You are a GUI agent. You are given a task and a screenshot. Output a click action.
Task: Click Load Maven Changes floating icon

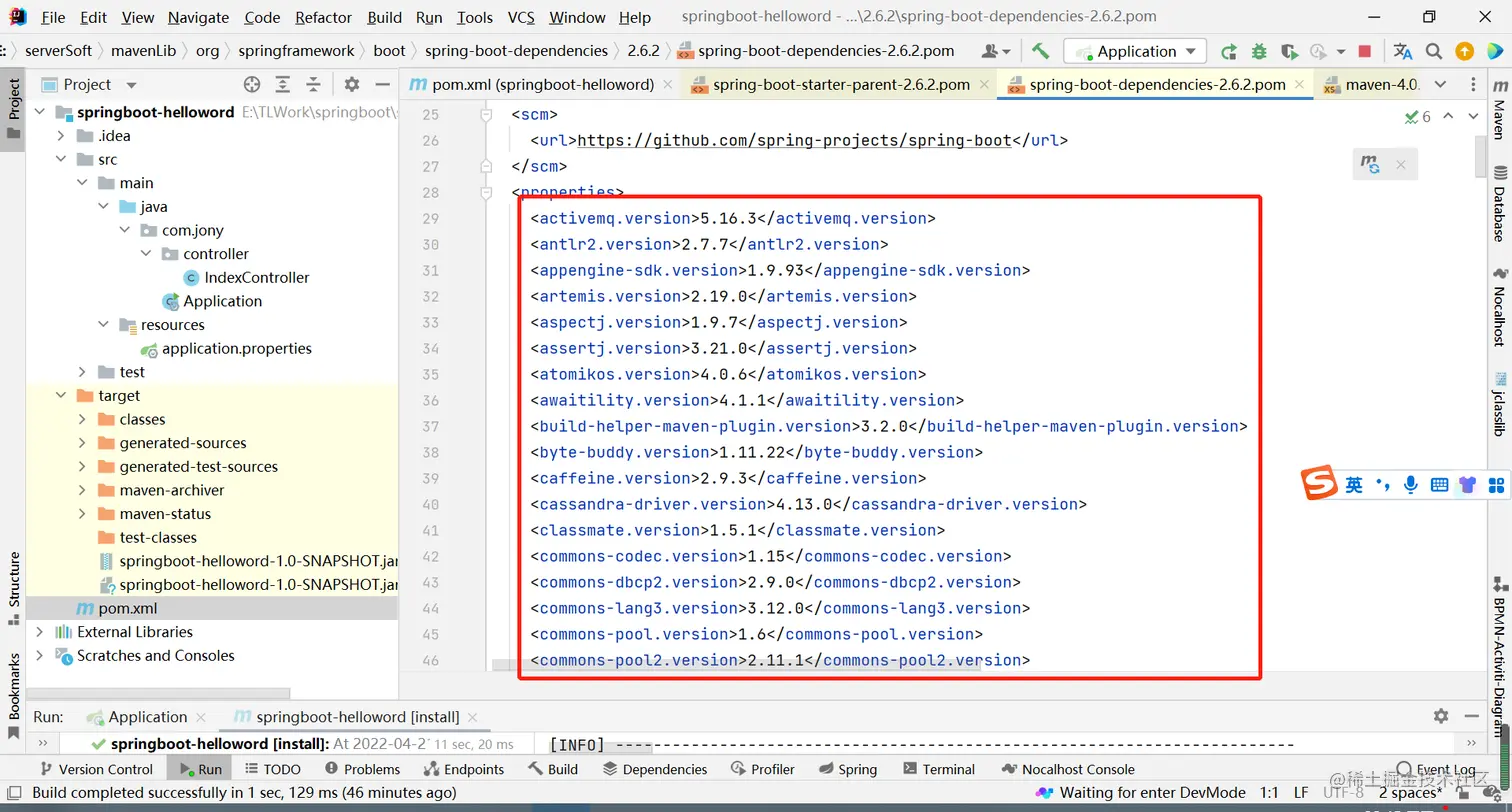pos(1371,164)
